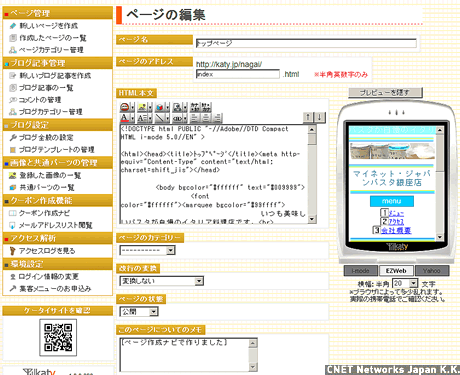Screen dimensions: 460x375
Task: Click the link insert icon in HTML toolbar
Action: pyautogui.click(x=177, y=107)
